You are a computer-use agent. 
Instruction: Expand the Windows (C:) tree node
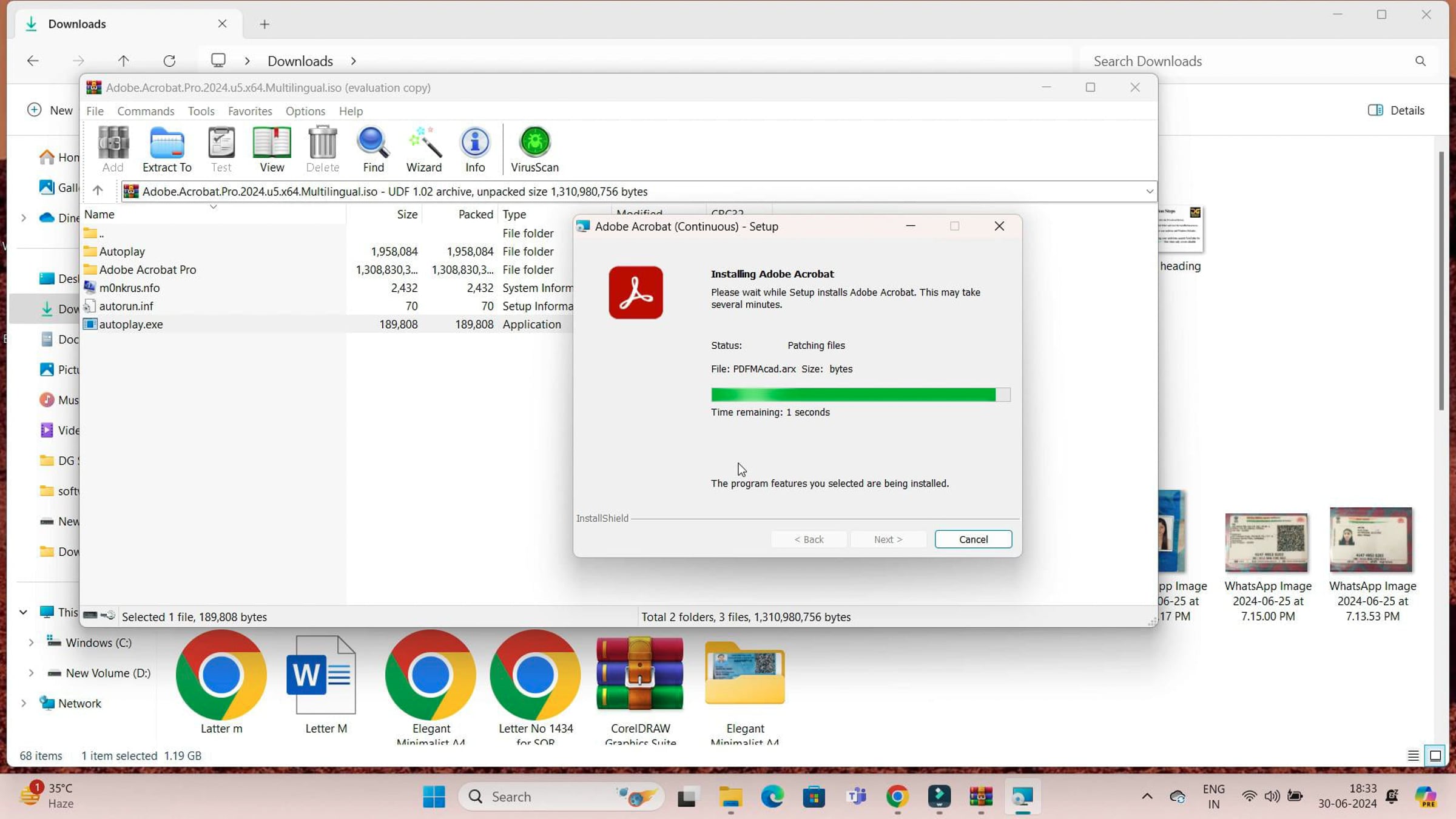[31, 642]
